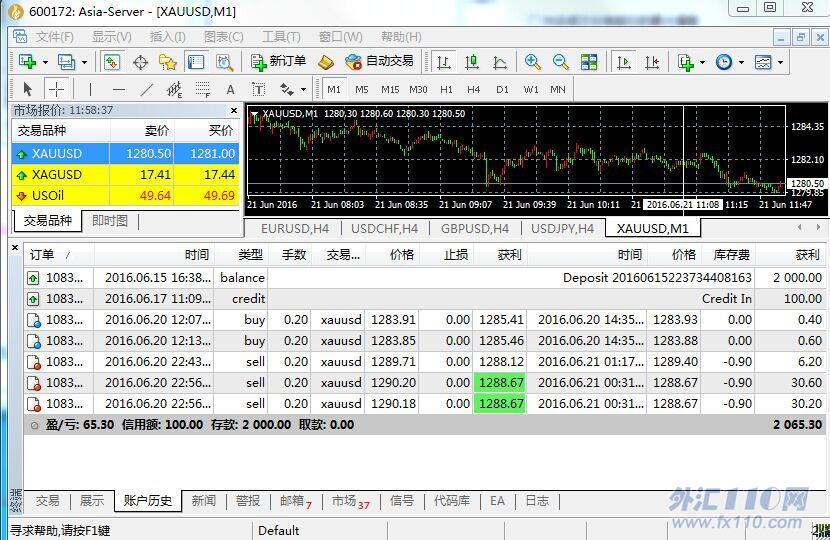Switch chart to bar chart style
Image resolution: width=830 pixels, height=540 pixels.
point(444,62)
